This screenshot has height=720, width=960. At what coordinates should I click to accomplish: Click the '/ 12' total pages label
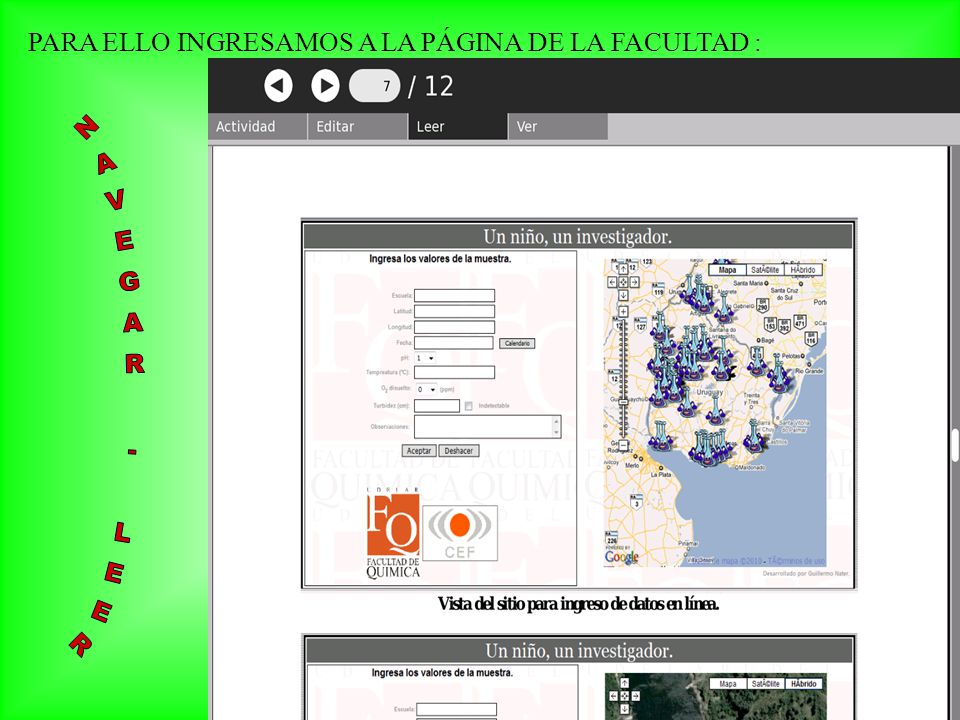click(x=430, y=86)
